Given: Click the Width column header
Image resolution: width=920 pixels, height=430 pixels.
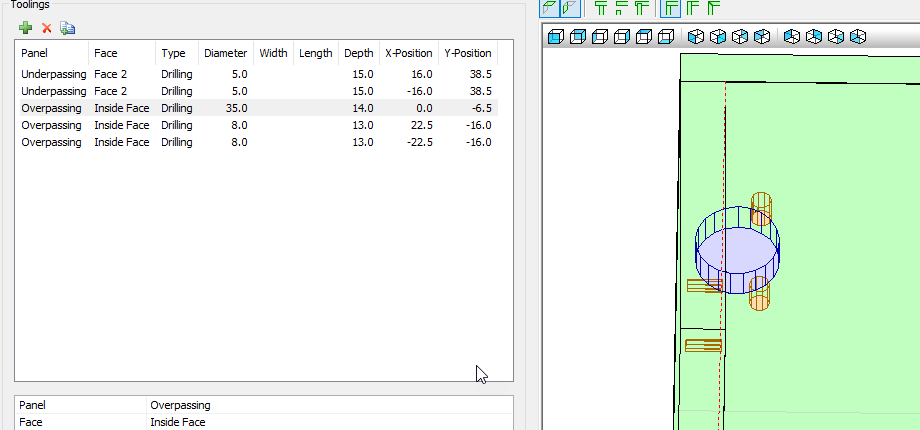Looking at the screenshot, I should (273, 53).
